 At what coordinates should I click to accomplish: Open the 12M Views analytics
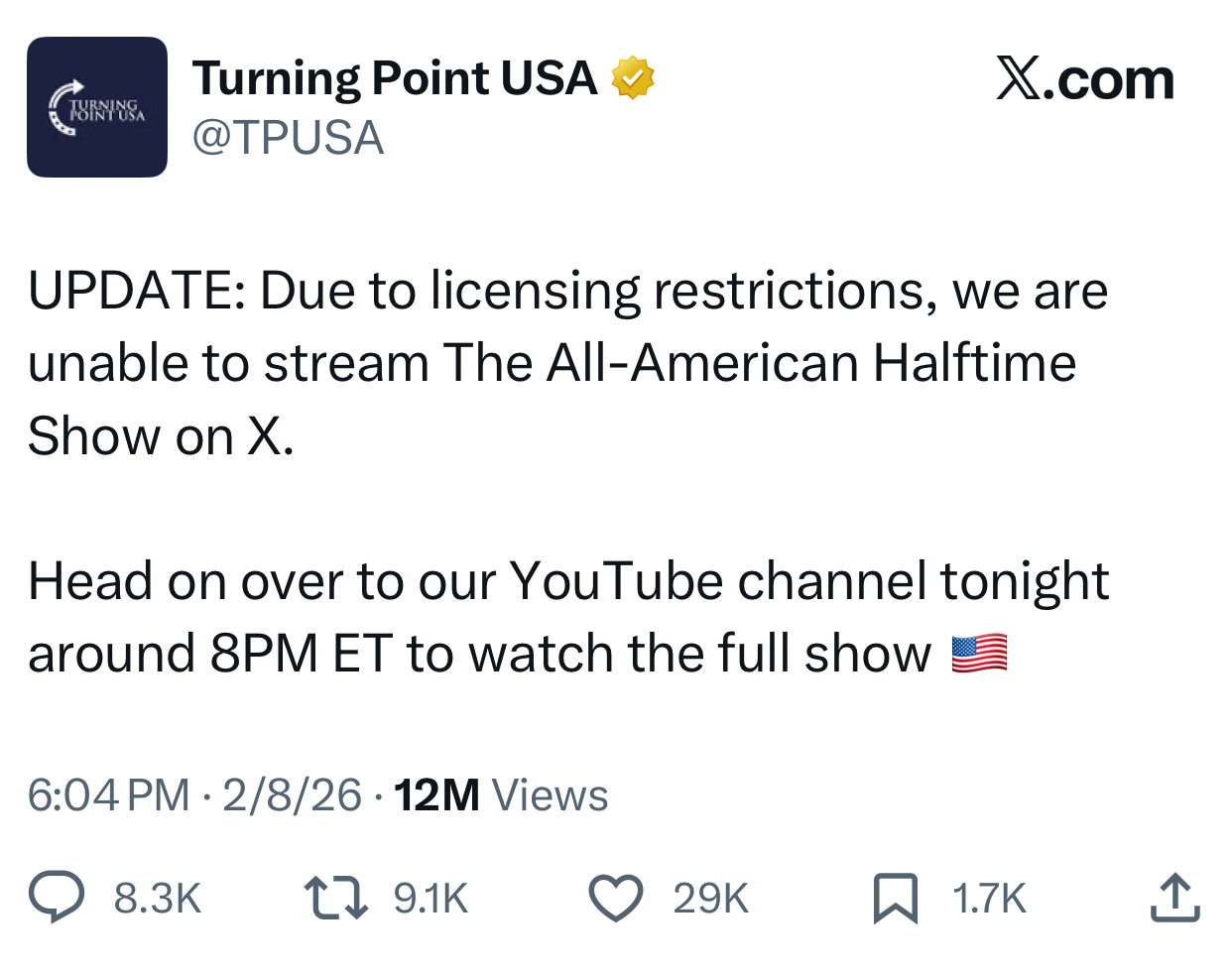(x=501, y=795)
